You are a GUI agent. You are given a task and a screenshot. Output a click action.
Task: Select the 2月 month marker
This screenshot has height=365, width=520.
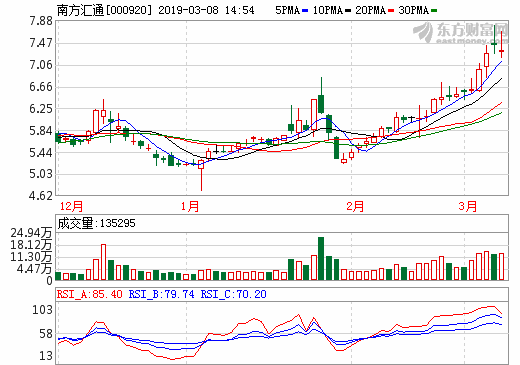(x=355, y=206)
